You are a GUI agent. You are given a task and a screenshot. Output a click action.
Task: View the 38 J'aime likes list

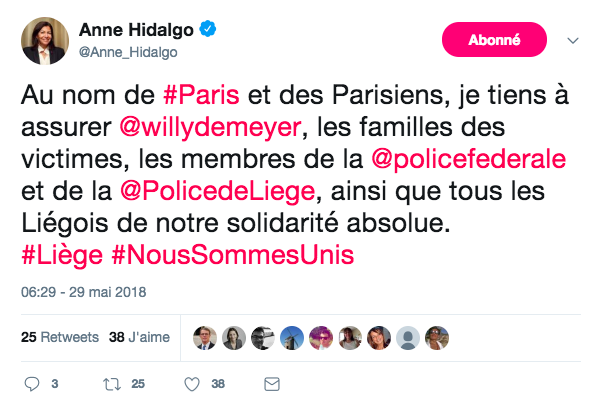click(x=139, y=338)
